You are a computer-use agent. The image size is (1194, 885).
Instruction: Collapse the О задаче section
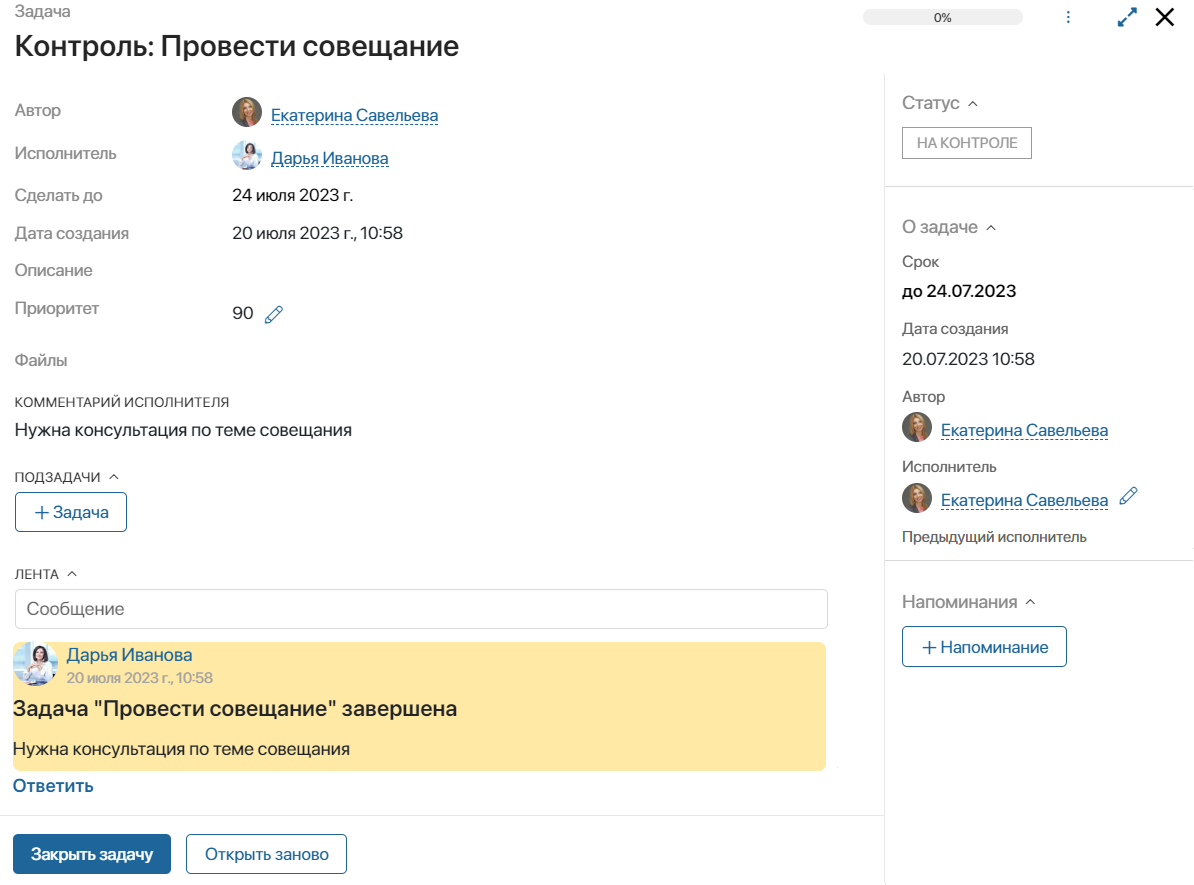pyautogui.click(x=991, y=228)
